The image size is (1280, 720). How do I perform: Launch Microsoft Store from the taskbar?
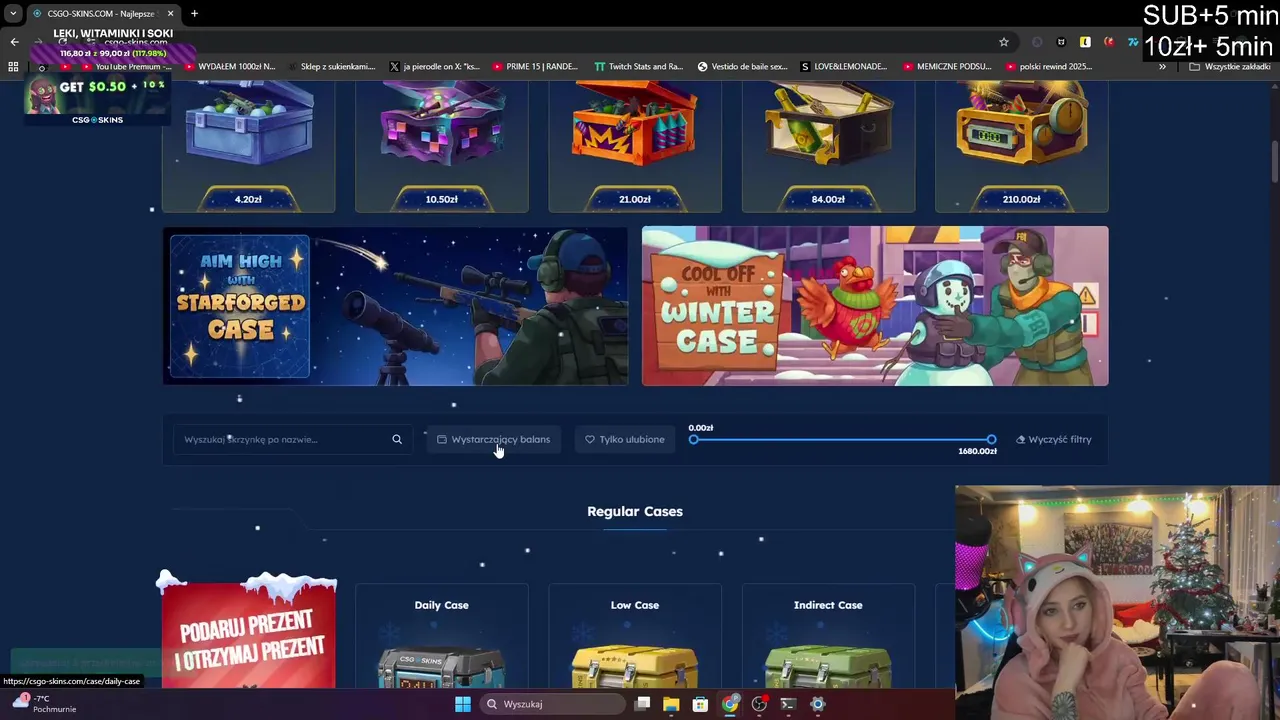[x=700, y=704]
